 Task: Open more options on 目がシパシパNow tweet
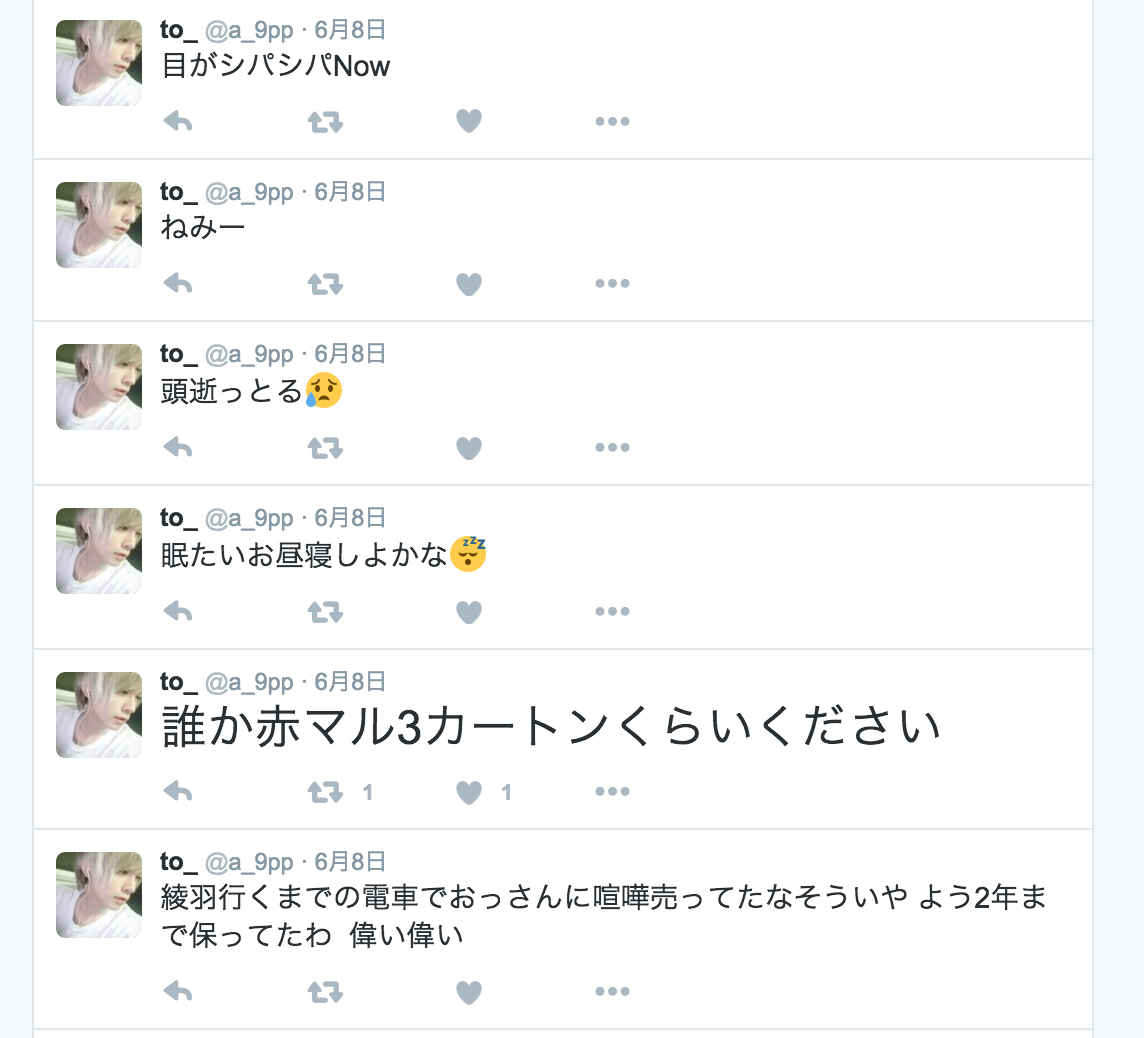612,121
